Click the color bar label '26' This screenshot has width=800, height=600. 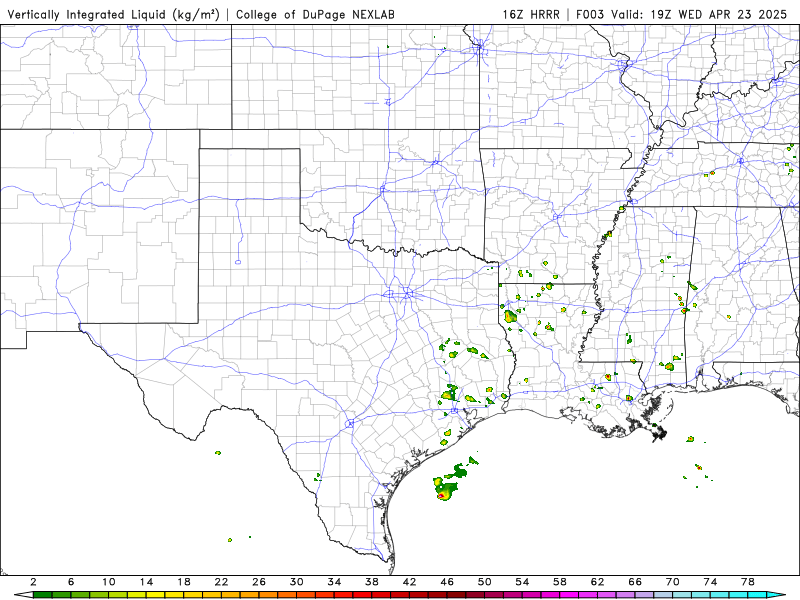(259, 582)
